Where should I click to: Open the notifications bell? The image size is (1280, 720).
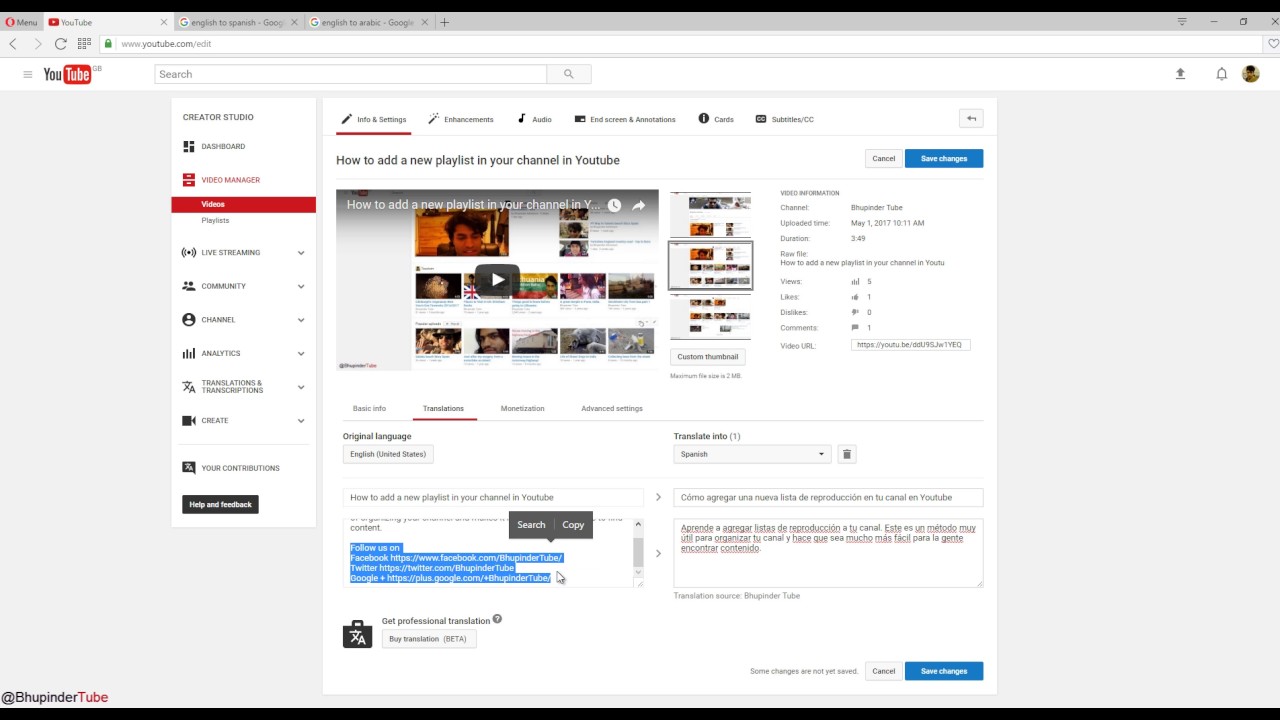(1221, 74)
